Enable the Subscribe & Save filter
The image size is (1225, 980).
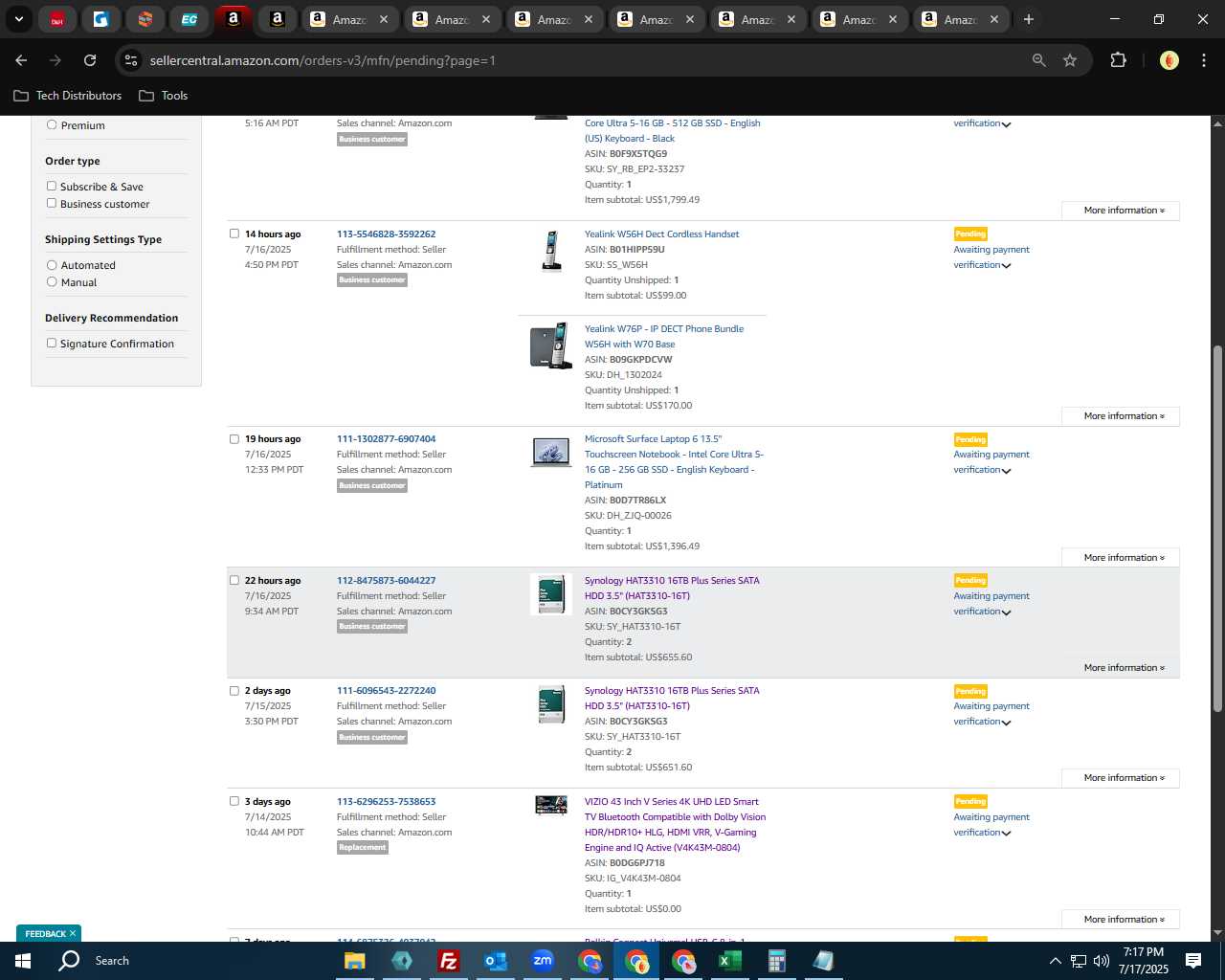point(52,186)
